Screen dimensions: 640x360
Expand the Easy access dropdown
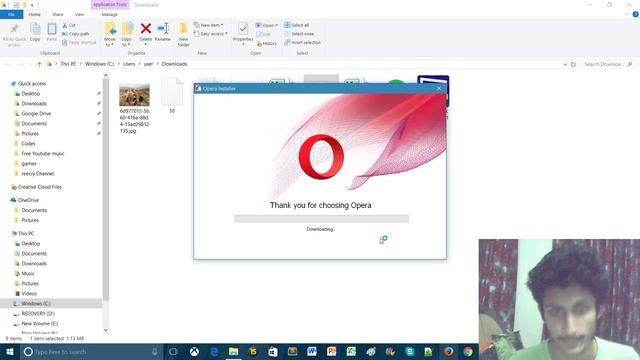point(211,34)
